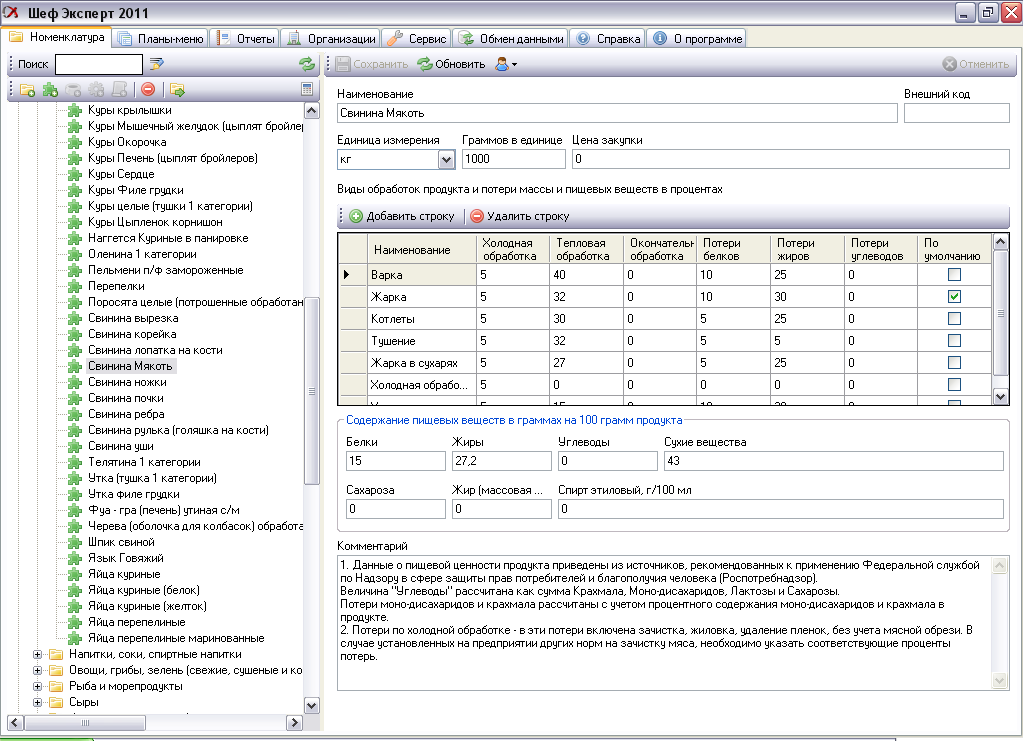Image resolution: width=1023 pixels, height=741 pixels.
Task: Click the tree vertical scrollbar thumb
Action: pyautogui.click(x=312, y=391)
